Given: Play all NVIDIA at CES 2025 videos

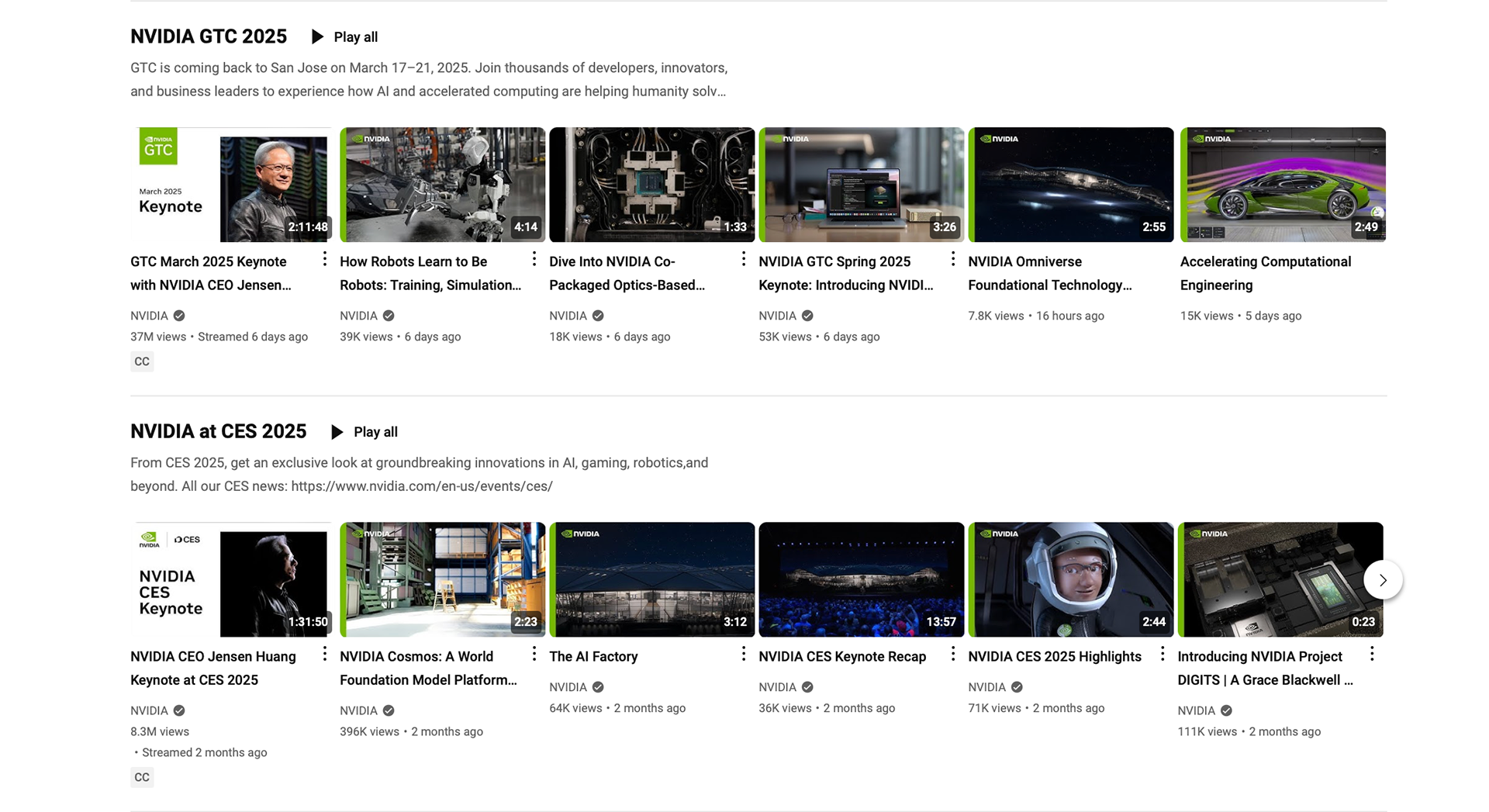Looking at the screenshot, I should point(364,431).
